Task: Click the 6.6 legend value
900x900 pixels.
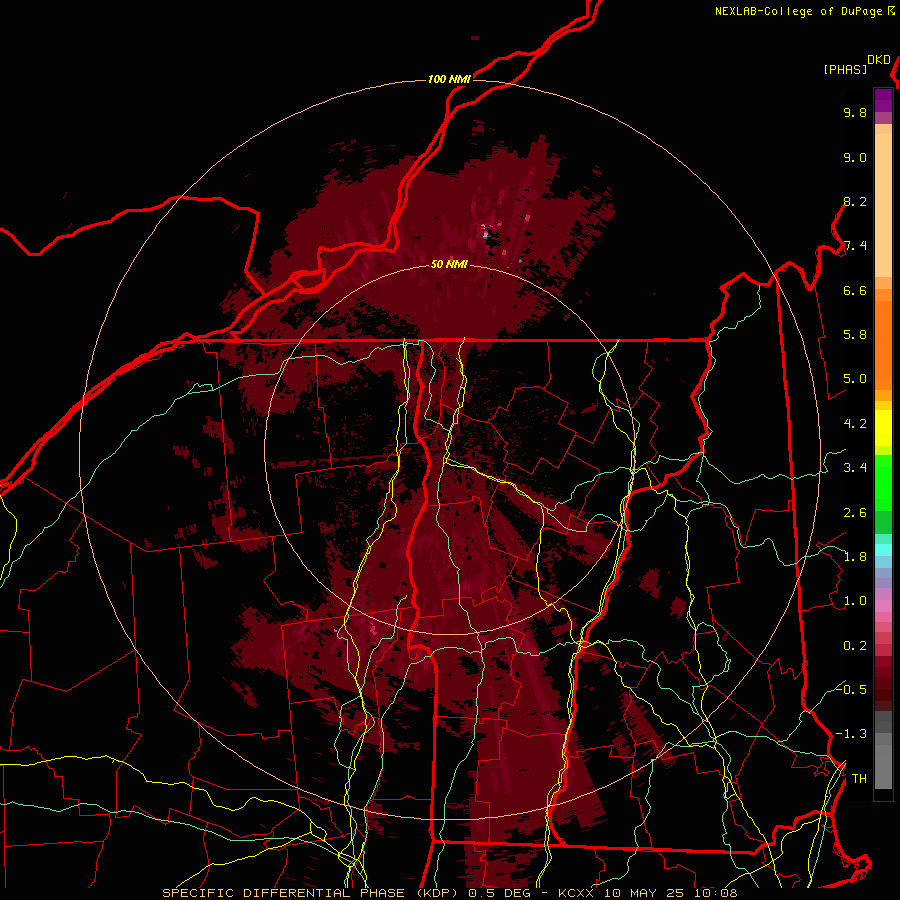Action: coord(855,290)
